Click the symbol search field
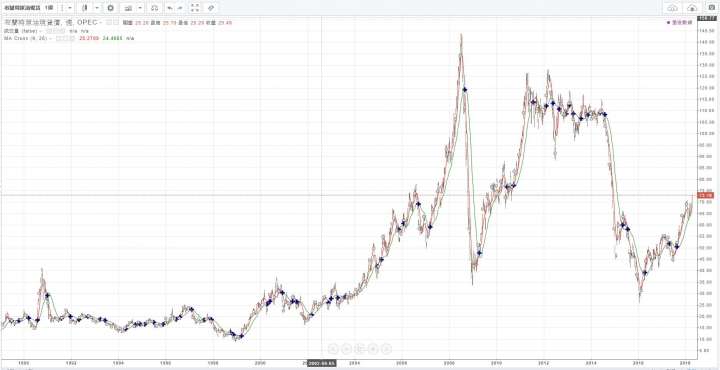720x370 pixels. coord(22,8)
